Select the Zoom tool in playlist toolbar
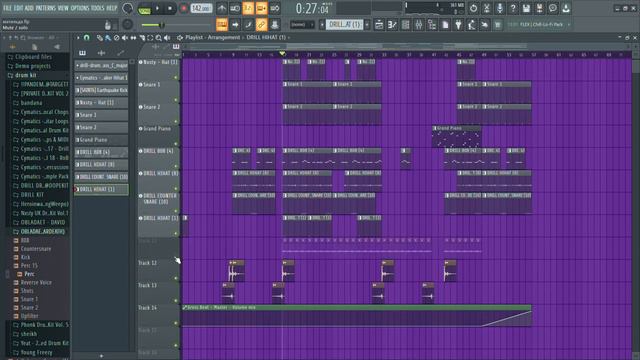The image size is (640, 360). point(158,38)
